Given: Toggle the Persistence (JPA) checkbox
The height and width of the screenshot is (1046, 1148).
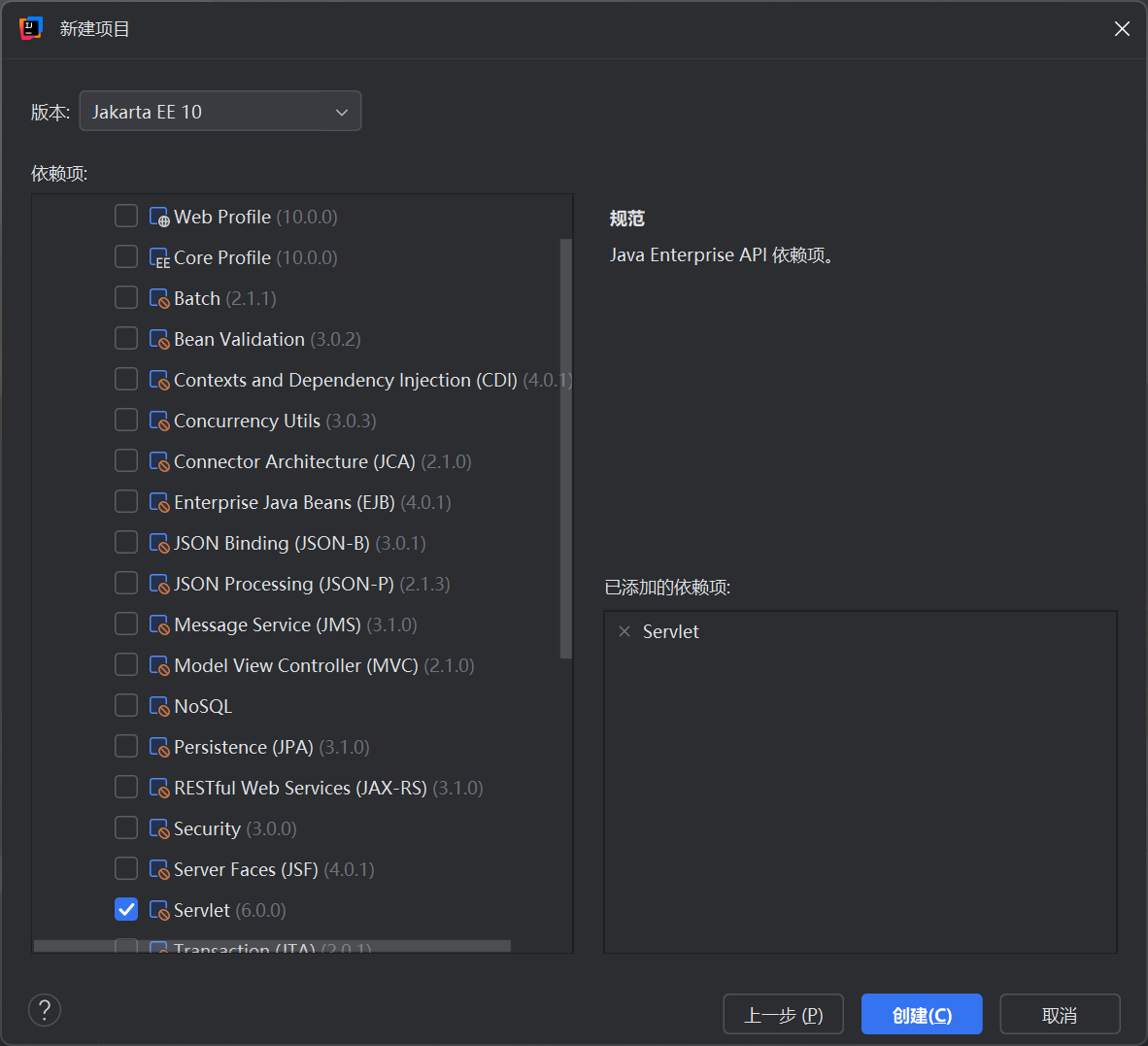Looking at the screenshot, I should click(x=126, y=747).
